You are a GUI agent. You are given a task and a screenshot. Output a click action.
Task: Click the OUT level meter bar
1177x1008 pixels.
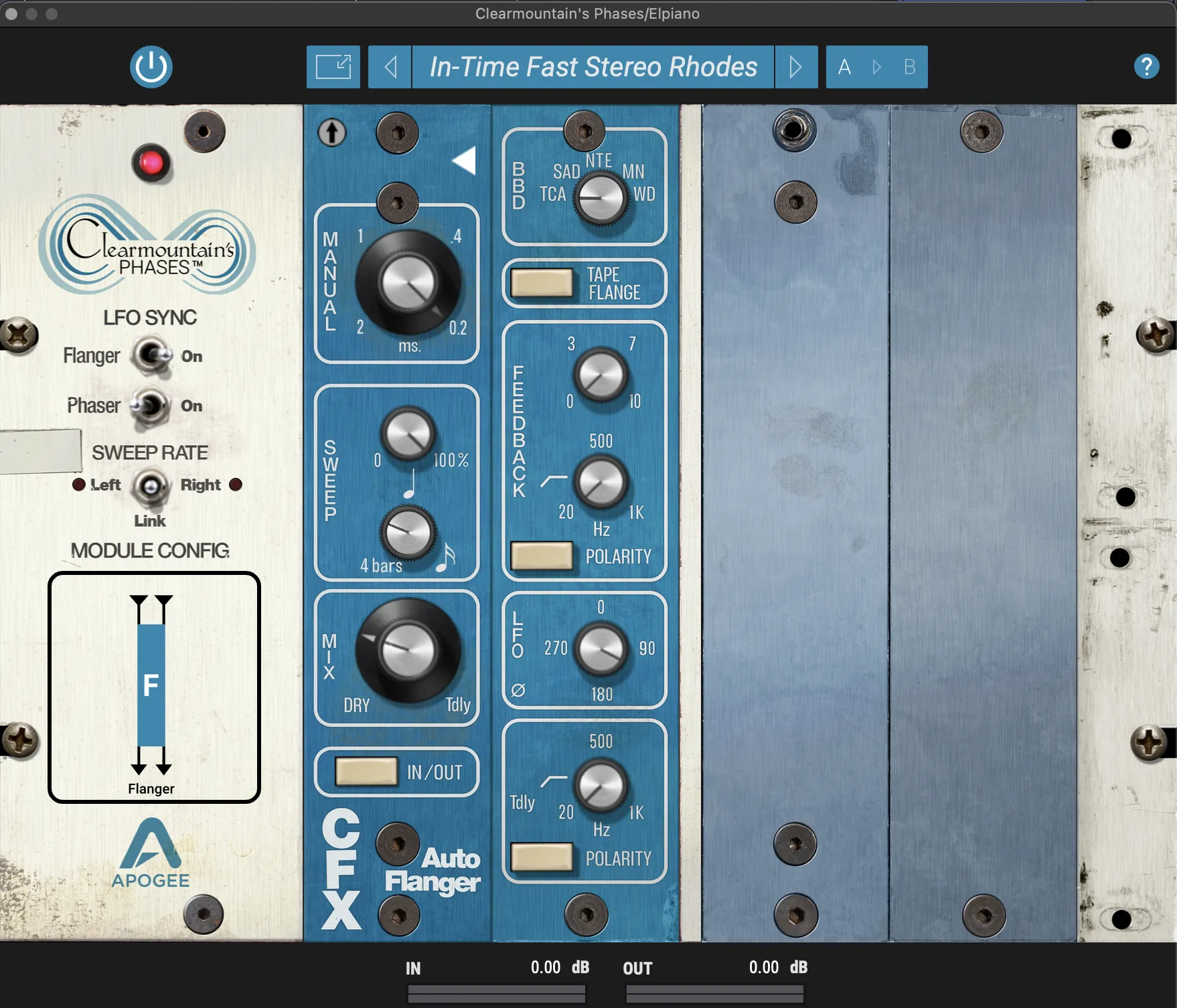(x=714, y=994)
